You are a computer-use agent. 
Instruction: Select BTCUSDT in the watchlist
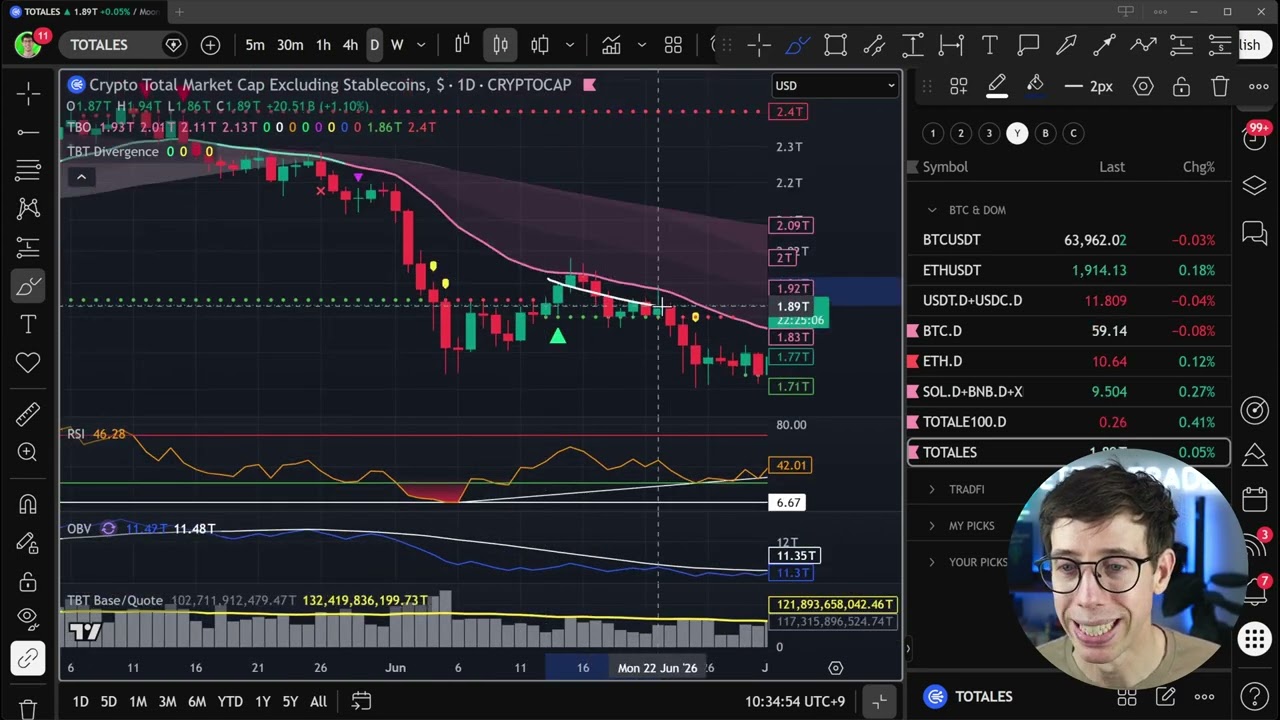[1069, 240]
